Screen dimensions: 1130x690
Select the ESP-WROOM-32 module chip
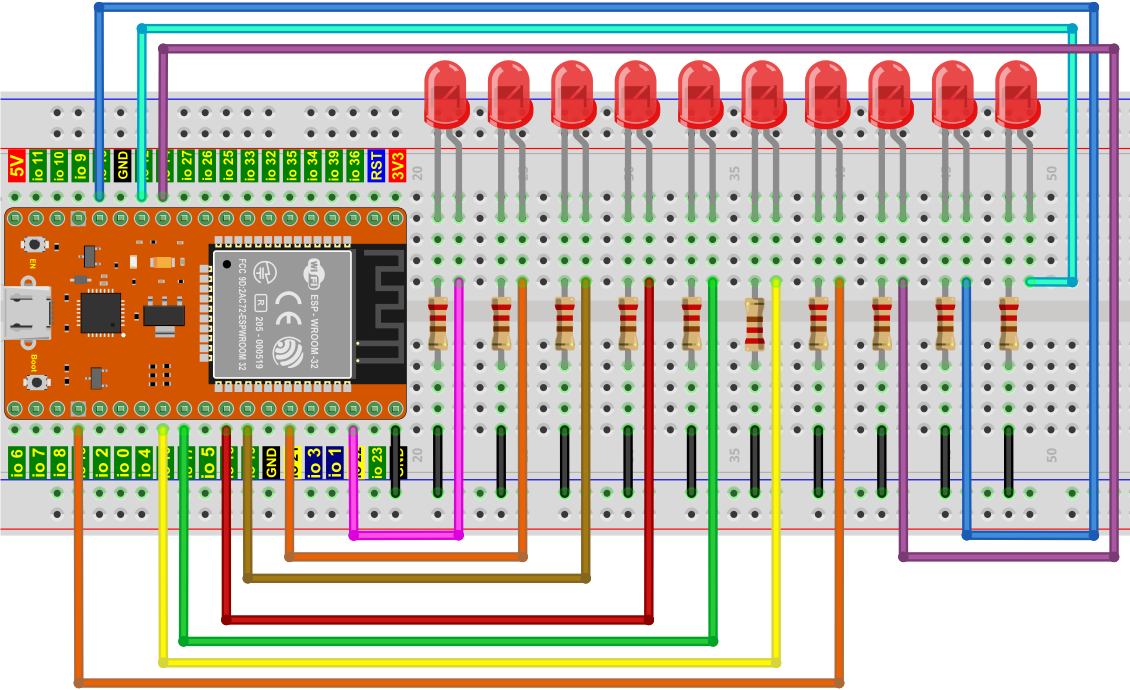(282, 312)
